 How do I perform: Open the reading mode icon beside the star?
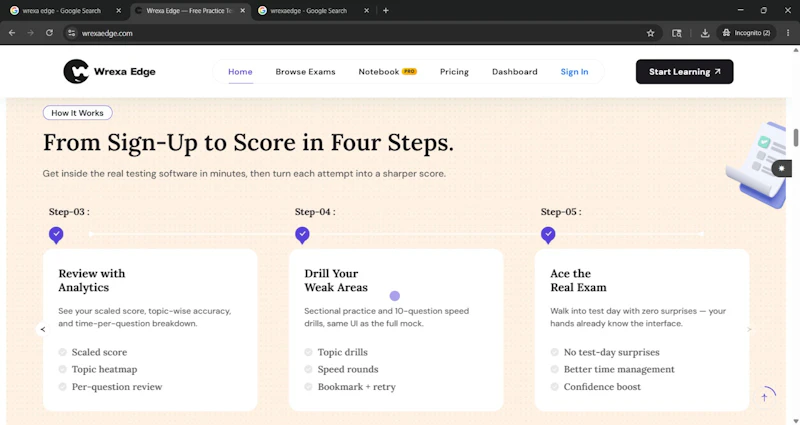click(x=677, y=33)
